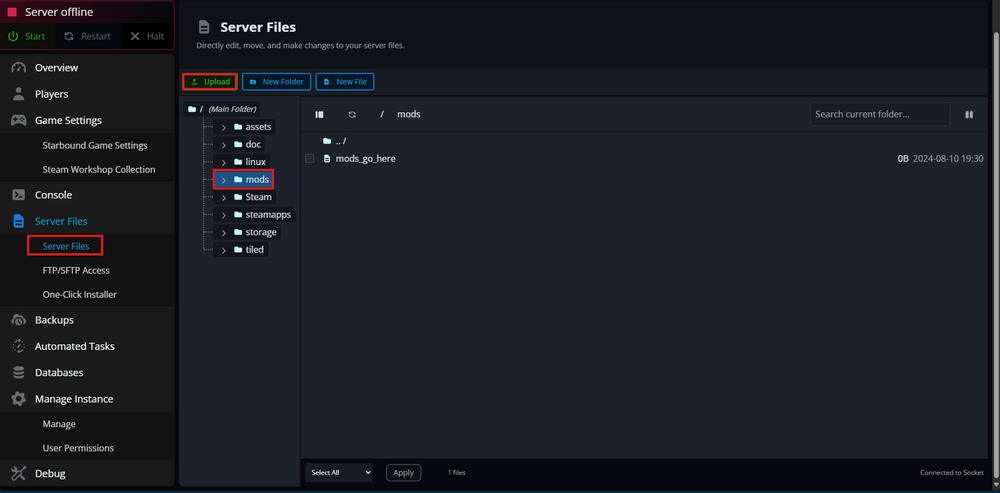Toggle the folder tree panel icon

pos(320,115)
